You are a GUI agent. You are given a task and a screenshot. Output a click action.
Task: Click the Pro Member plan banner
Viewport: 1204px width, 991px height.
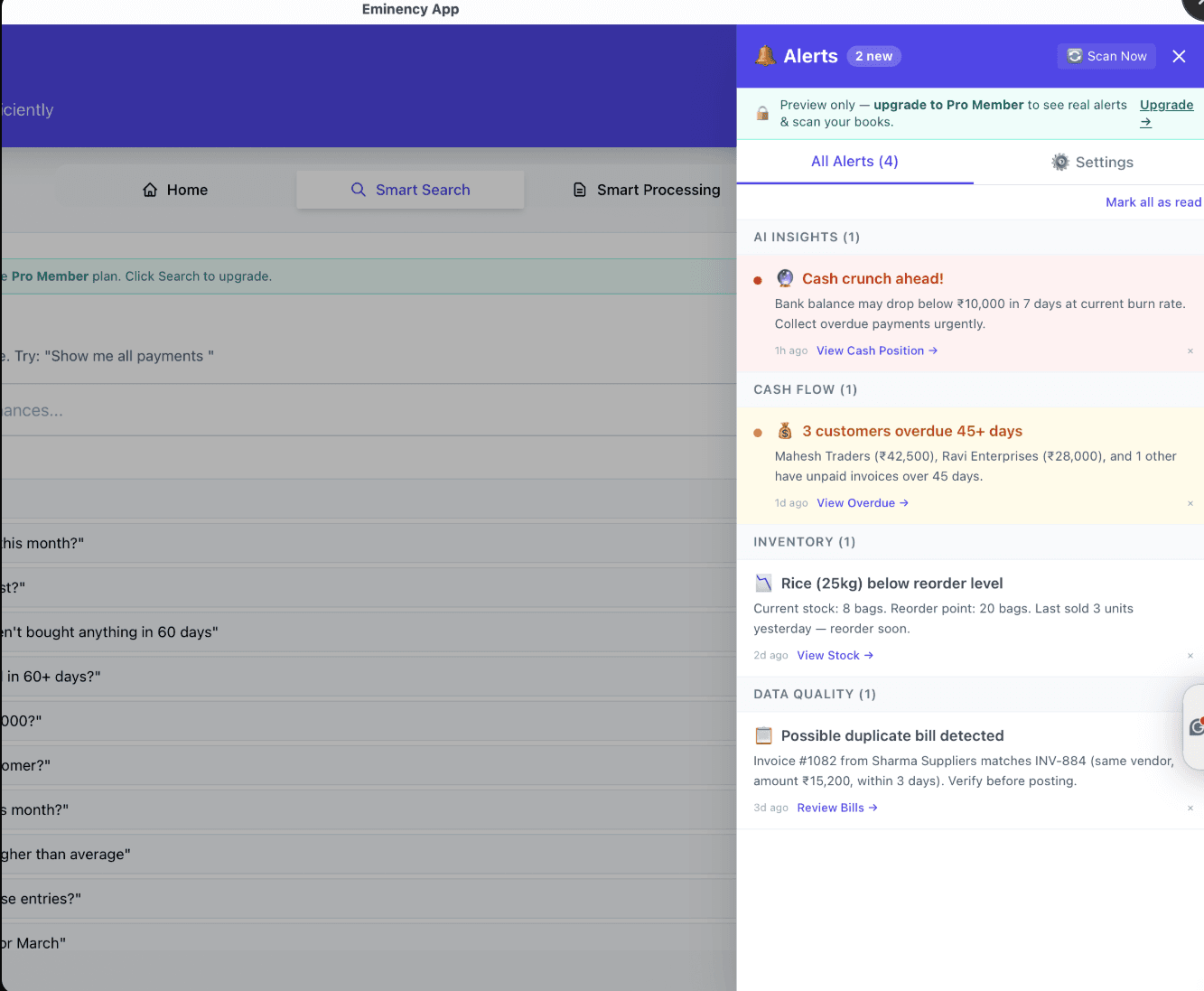pos(369,276)
